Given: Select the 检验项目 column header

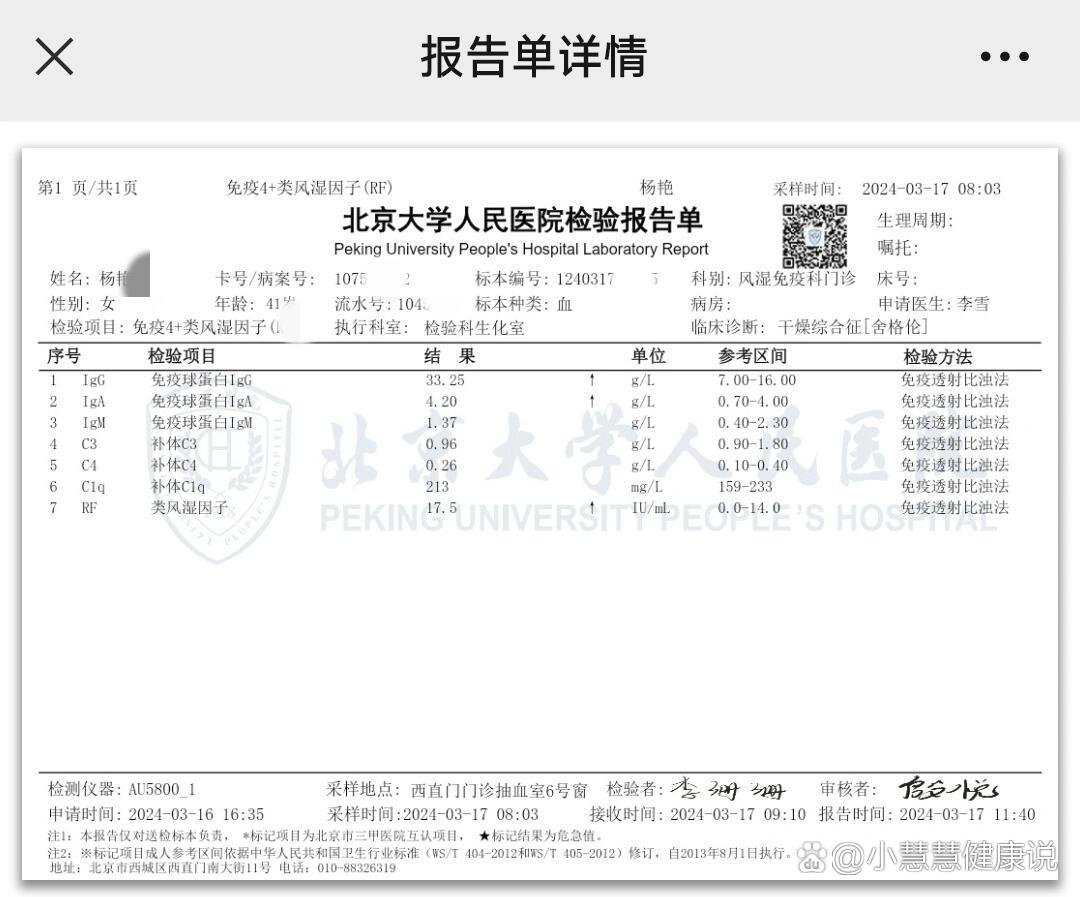Looking at the screenshot, I should point(180,356).
